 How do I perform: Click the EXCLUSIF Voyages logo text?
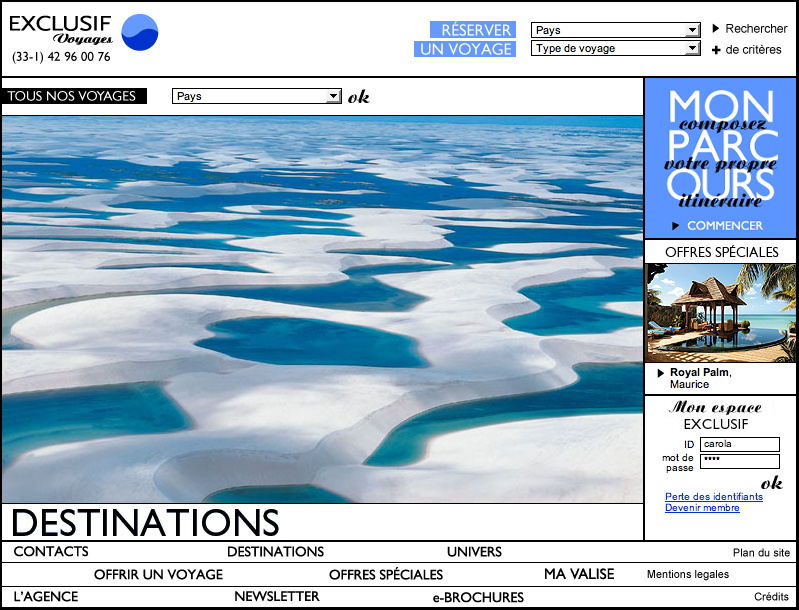pos(61,30)
